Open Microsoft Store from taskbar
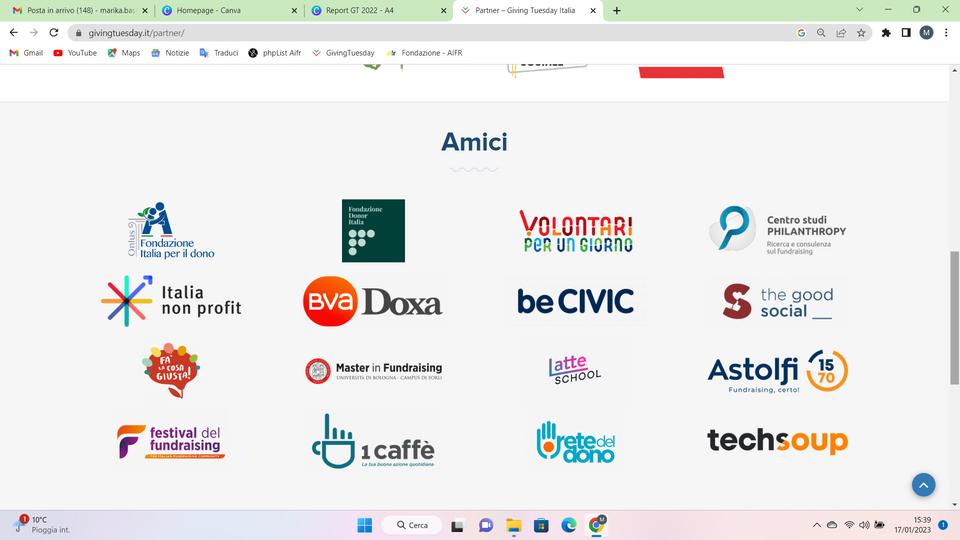960x540 pixels. 541,525
